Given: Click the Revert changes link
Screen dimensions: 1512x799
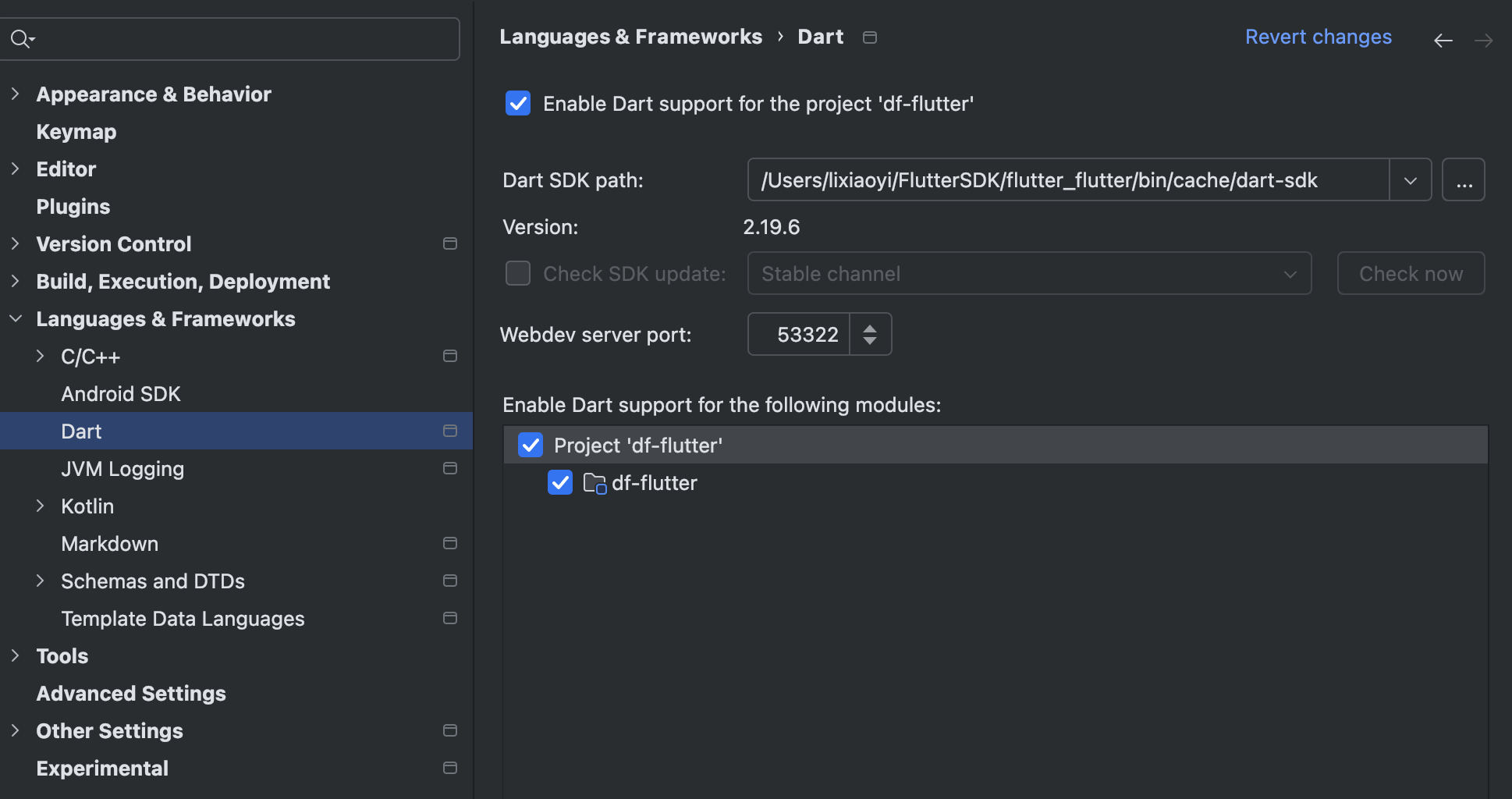Looking at the screenshot, I should (1318, 37).
